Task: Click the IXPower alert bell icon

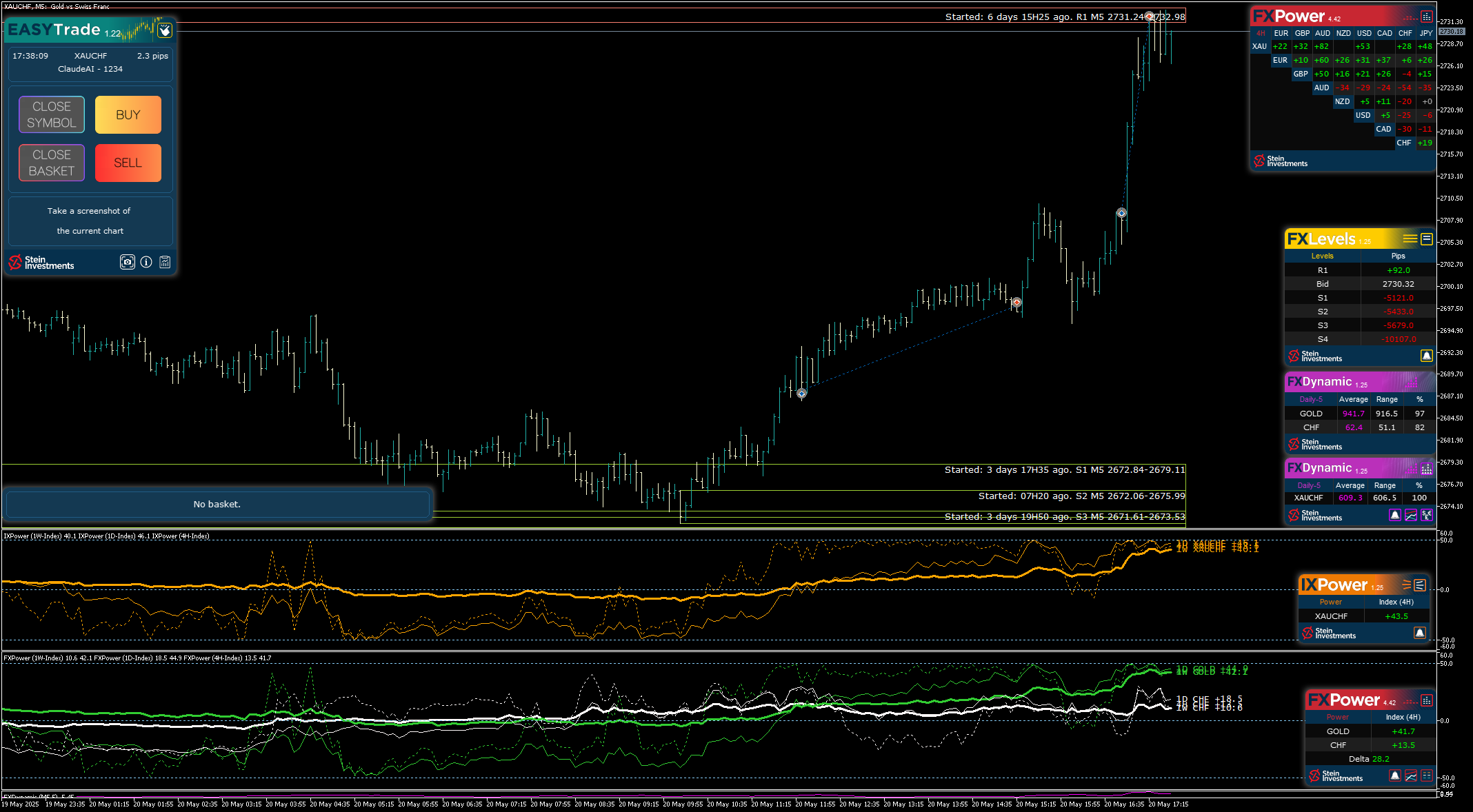Action: [1419, 633]
